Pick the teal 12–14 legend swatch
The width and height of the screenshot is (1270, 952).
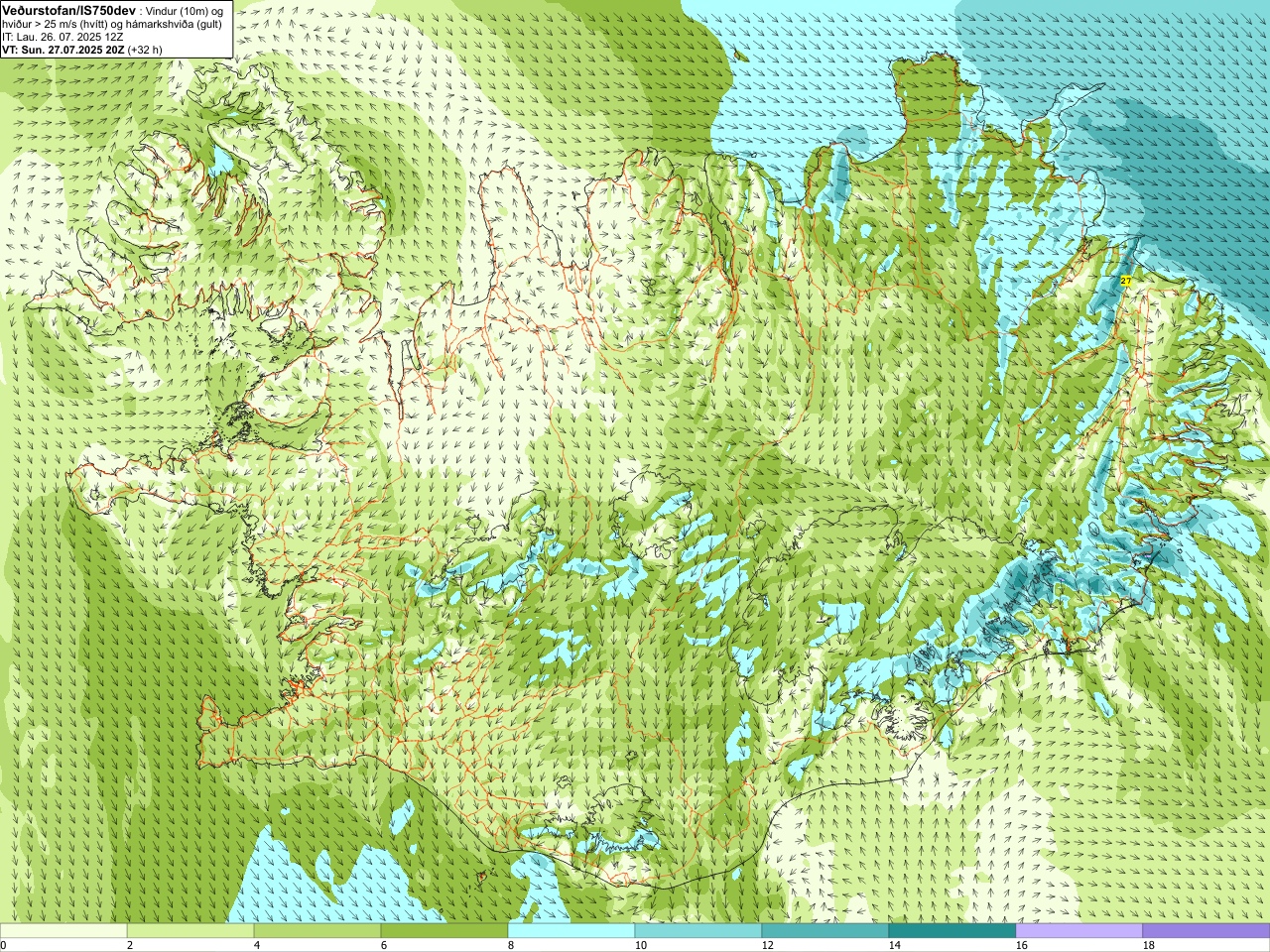(825, 931)
